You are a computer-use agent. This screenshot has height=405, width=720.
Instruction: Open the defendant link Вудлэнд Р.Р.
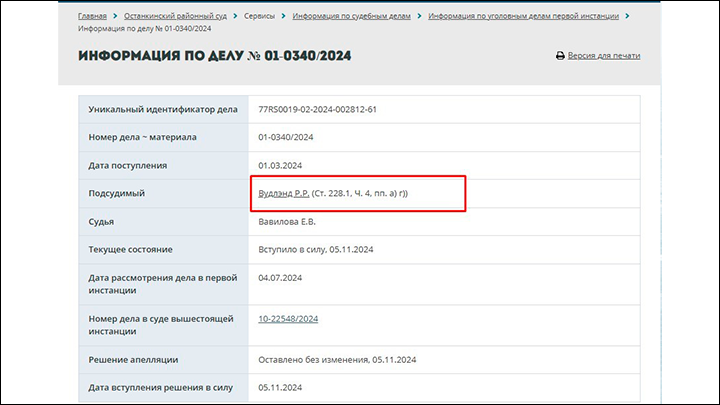coord(284,193)
